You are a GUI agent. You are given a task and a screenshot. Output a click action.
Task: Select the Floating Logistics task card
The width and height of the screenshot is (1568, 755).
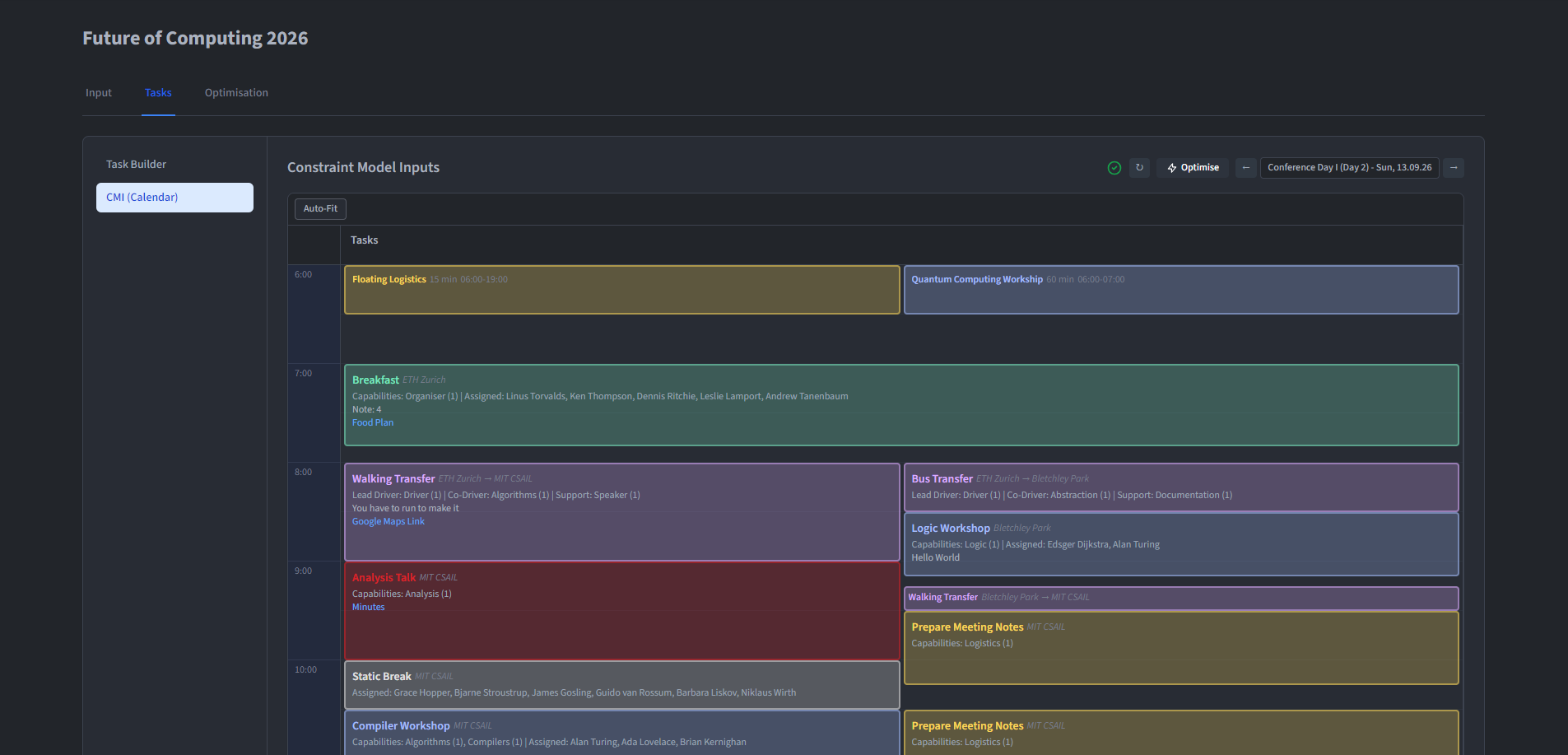[621, 290]
